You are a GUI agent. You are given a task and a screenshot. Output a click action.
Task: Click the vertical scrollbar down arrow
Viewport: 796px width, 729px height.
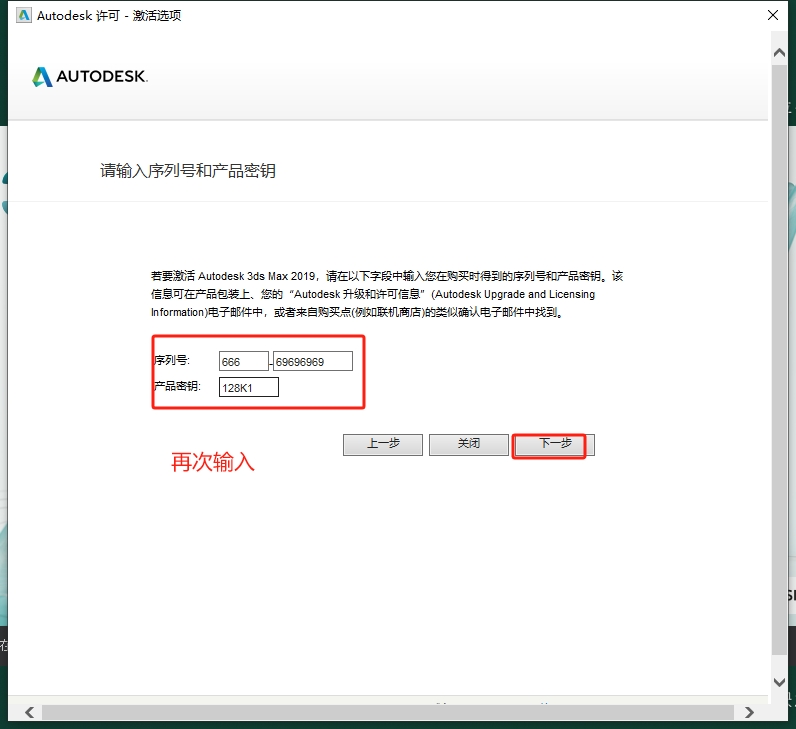[780, 682]
